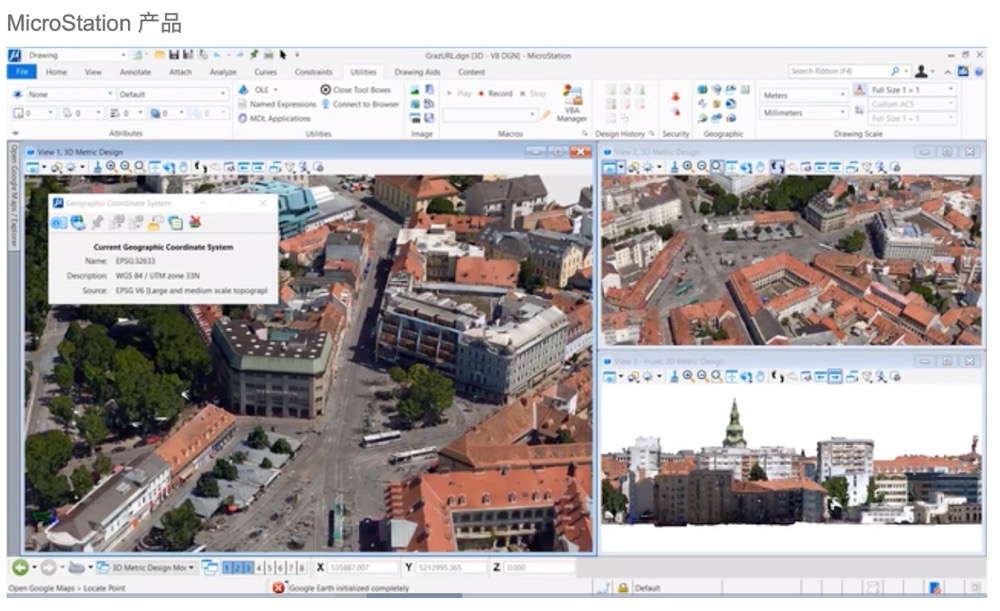Toggle view 8 button in view groups
This screenshot has height=611, width=1000.
301,567
